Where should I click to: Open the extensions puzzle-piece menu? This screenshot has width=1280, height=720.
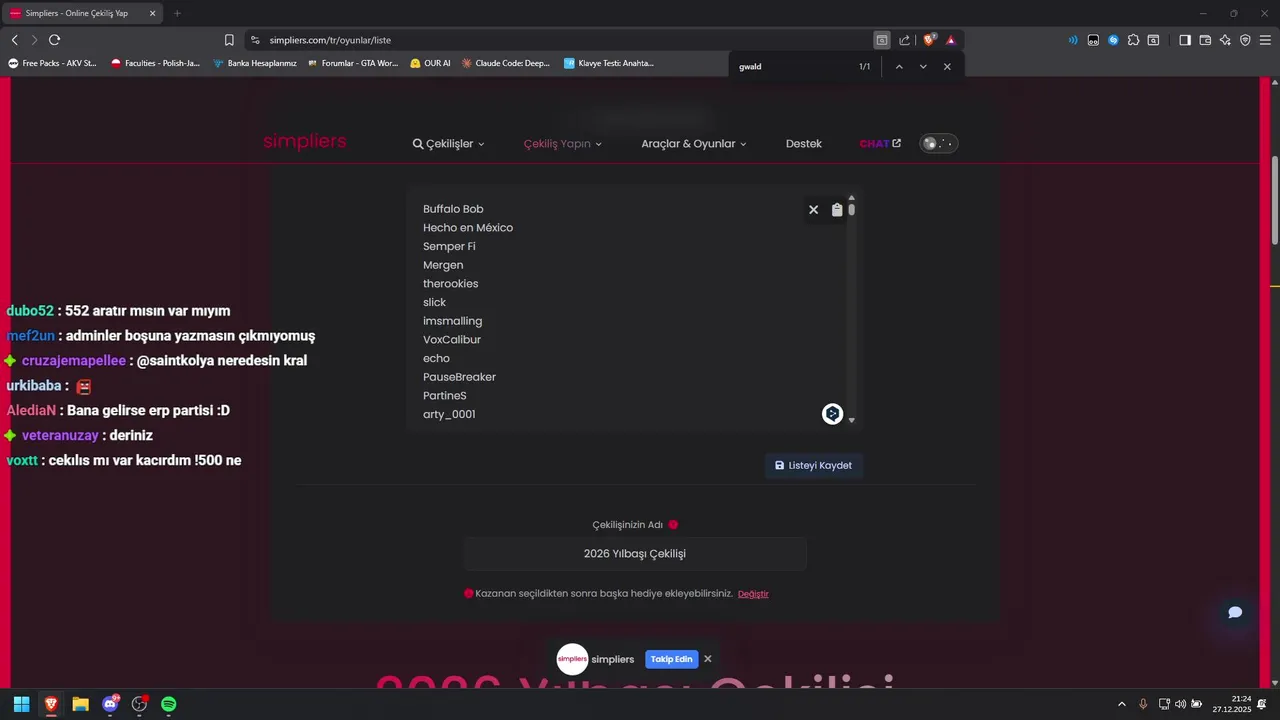(x=1133, y=40)
